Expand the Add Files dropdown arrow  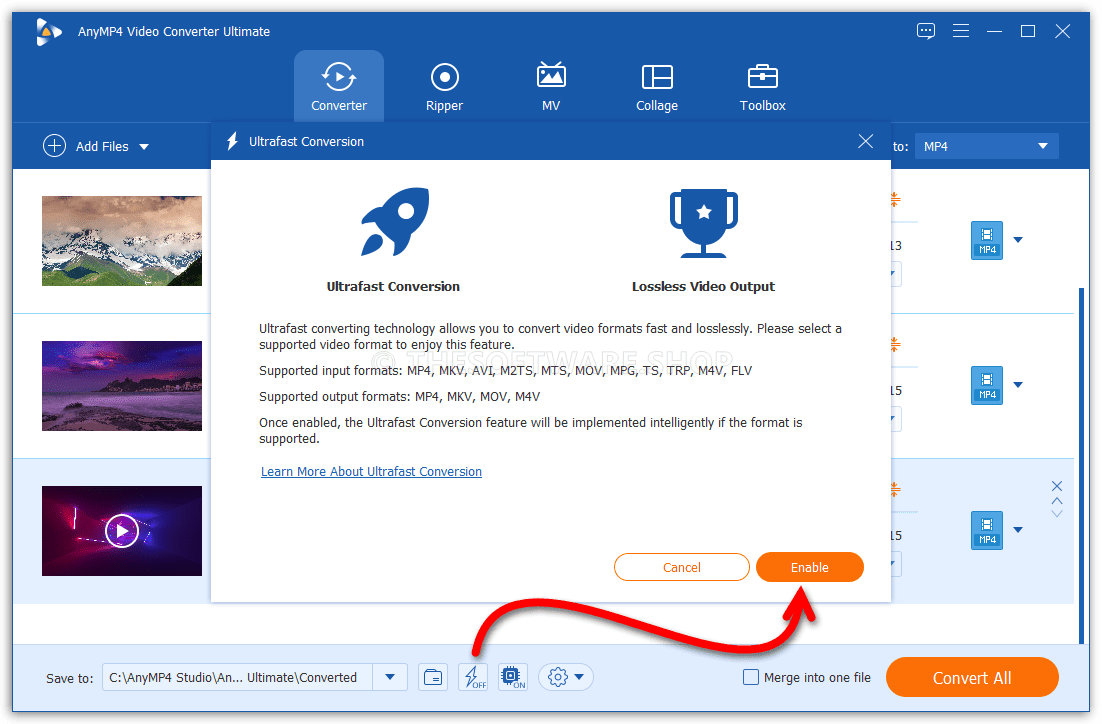[144, 147]
